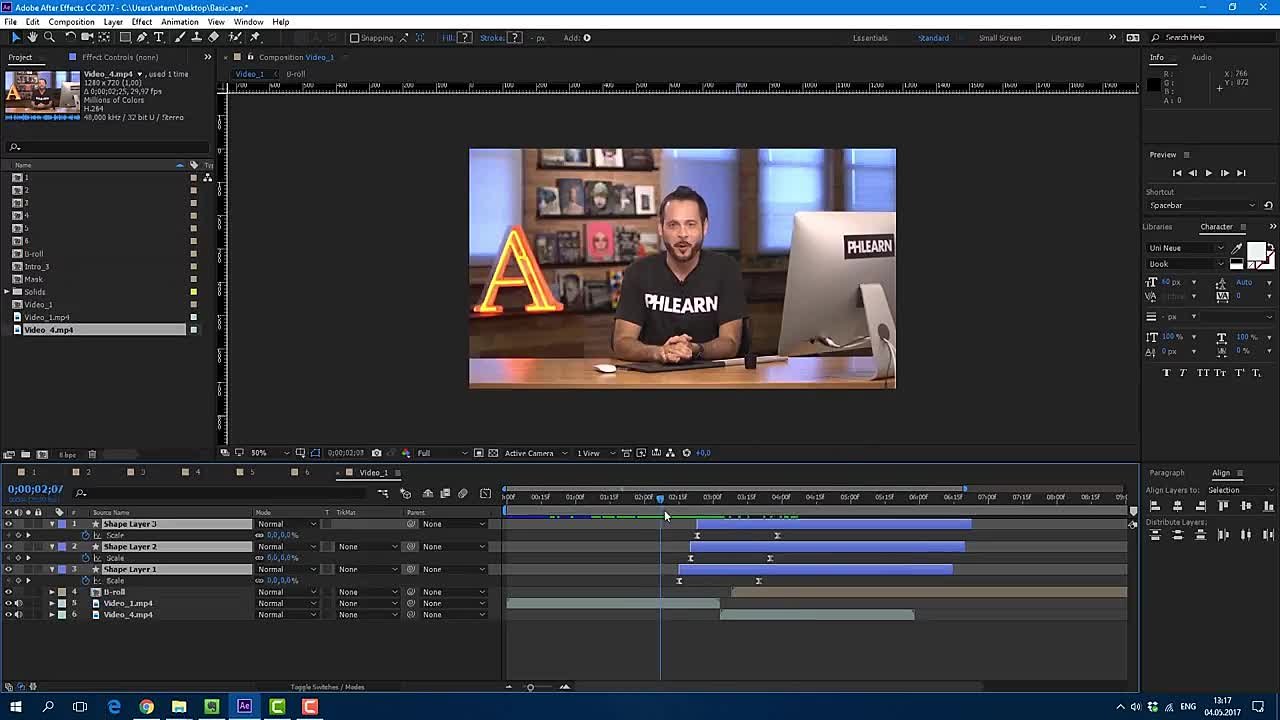Open the Uni Neue font family dropdown
Viewport: 1280px width, 720px height.
click(1186, 248)
